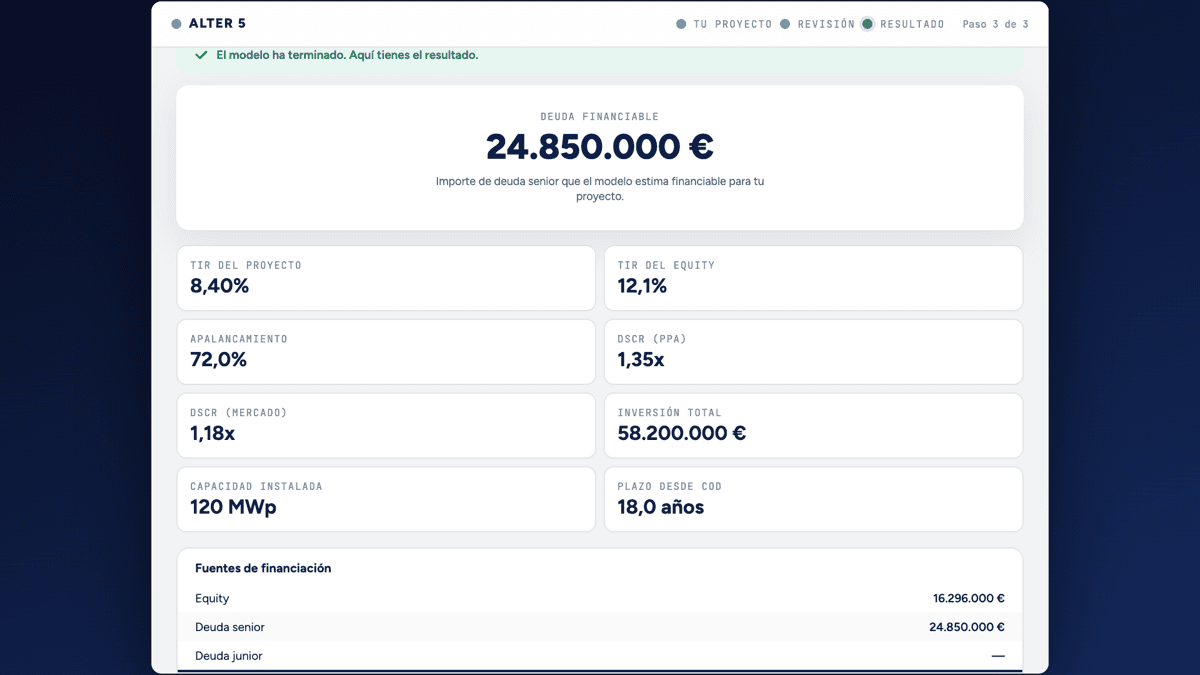This screenshot has height=675, width=1200.
Task: Click the 120 MWp value
Action: pos(233,507)
